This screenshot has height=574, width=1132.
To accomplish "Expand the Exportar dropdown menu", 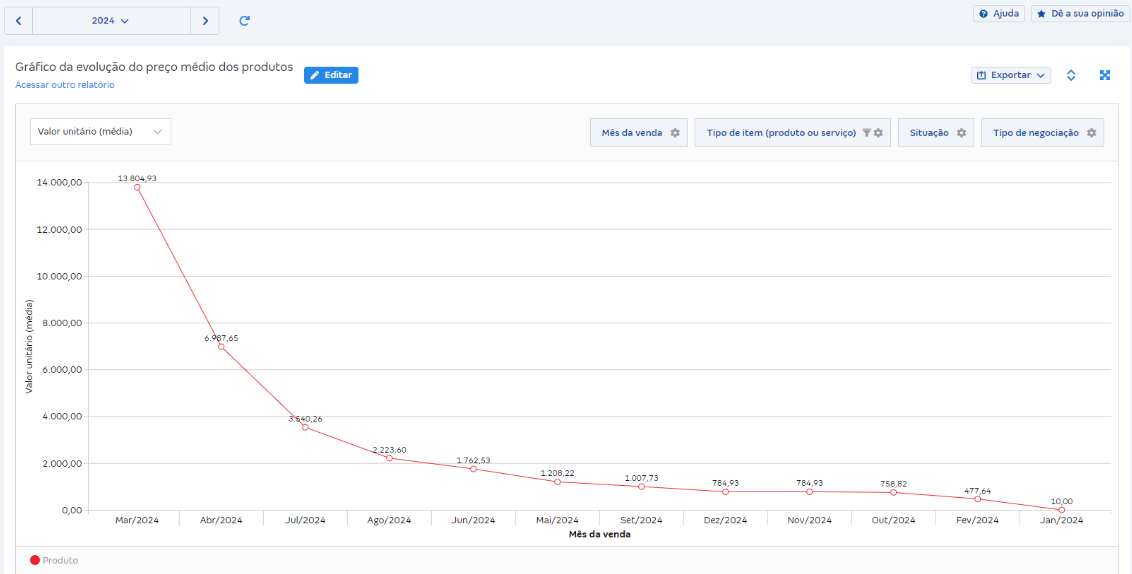I will (x=1011, y=75).
